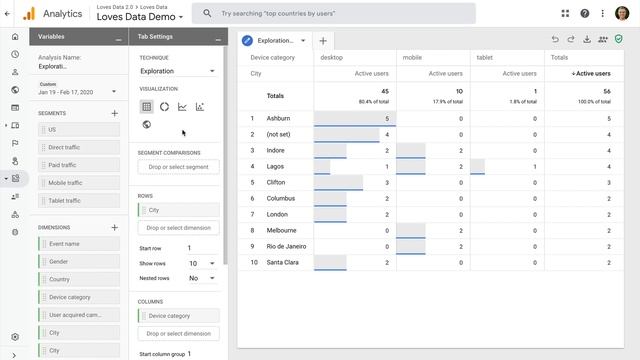Expand the sidebar with bottom chevron
This screenshot has height=360, width=640.
14,356
